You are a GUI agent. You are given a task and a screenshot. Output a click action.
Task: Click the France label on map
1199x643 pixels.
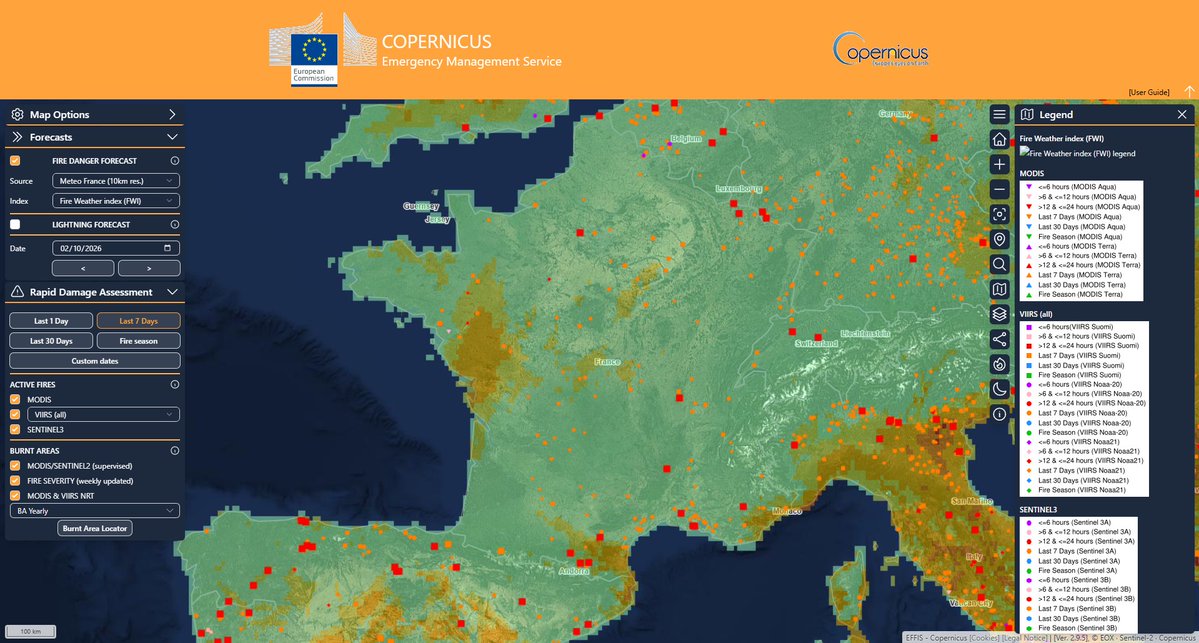click(x=607, y=362)
